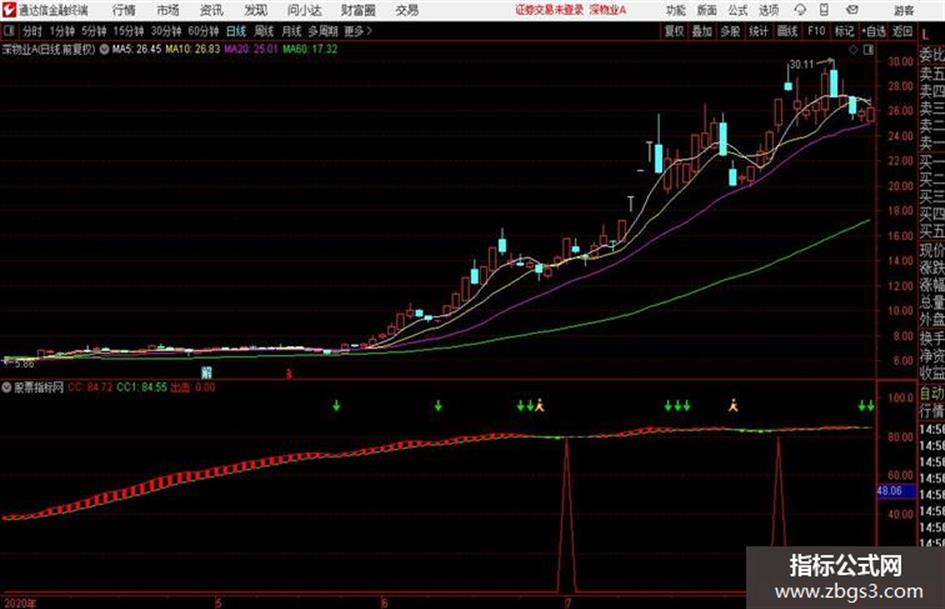Switch to the 多周期 multi-period tab
The width and height of the screenshot is (945, 609).
323,31
